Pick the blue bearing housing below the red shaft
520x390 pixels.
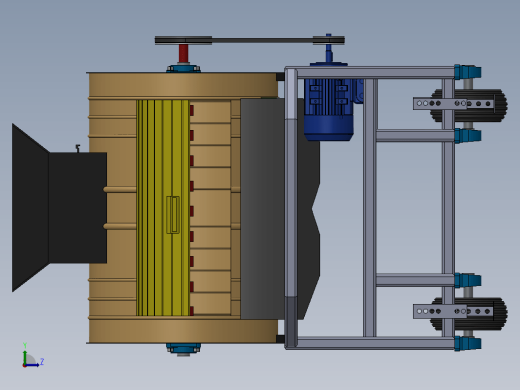click(183, 68)
